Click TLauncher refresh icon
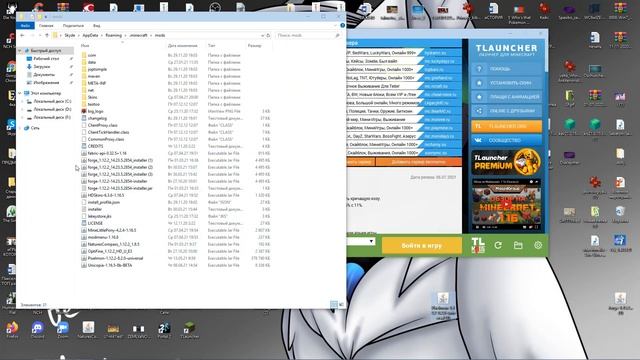The image size is (640, 360). tap(498, 245)
